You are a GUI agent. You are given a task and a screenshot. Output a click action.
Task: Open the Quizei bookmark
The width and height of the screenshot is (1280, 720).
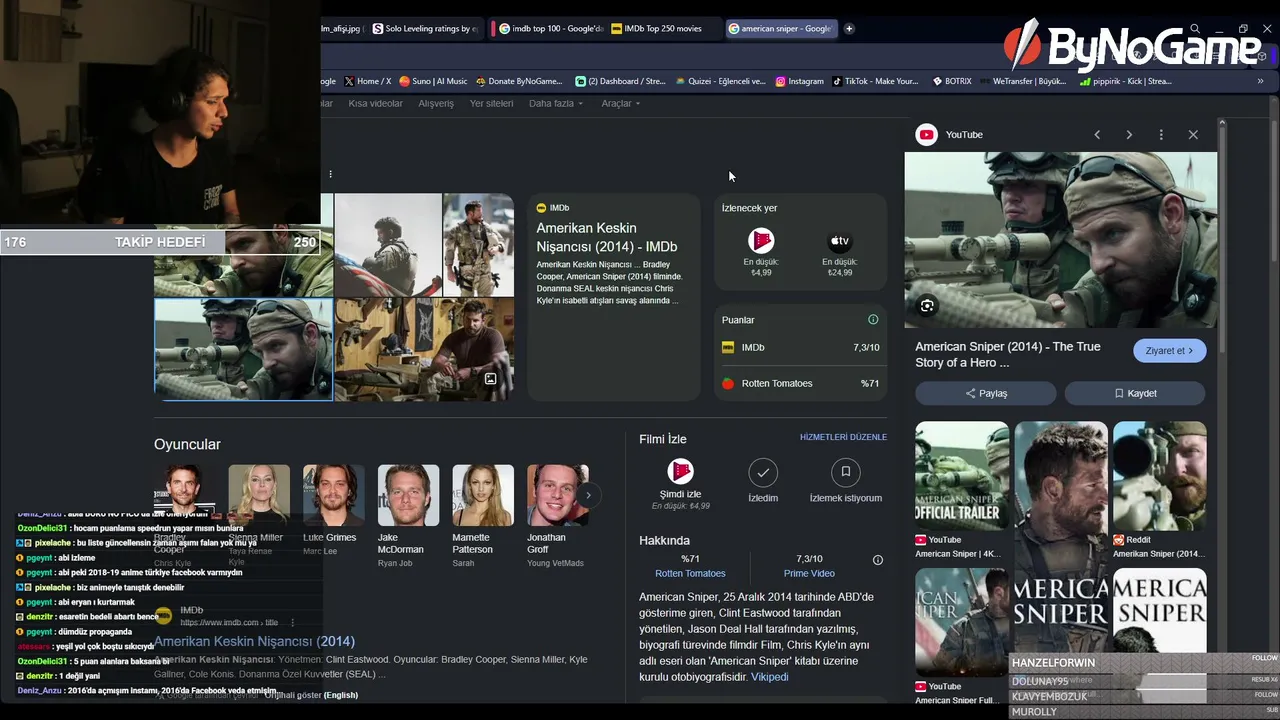720,81
